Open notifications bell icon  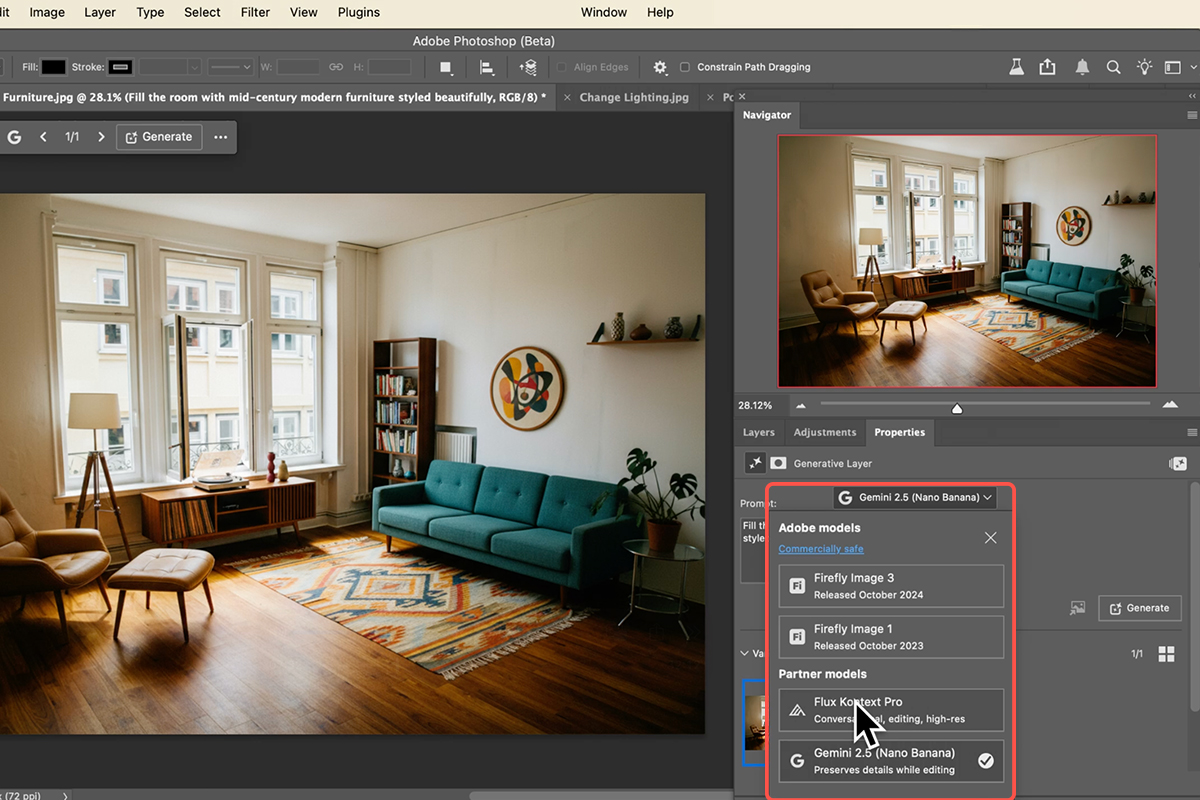[x=1082, y=67]
